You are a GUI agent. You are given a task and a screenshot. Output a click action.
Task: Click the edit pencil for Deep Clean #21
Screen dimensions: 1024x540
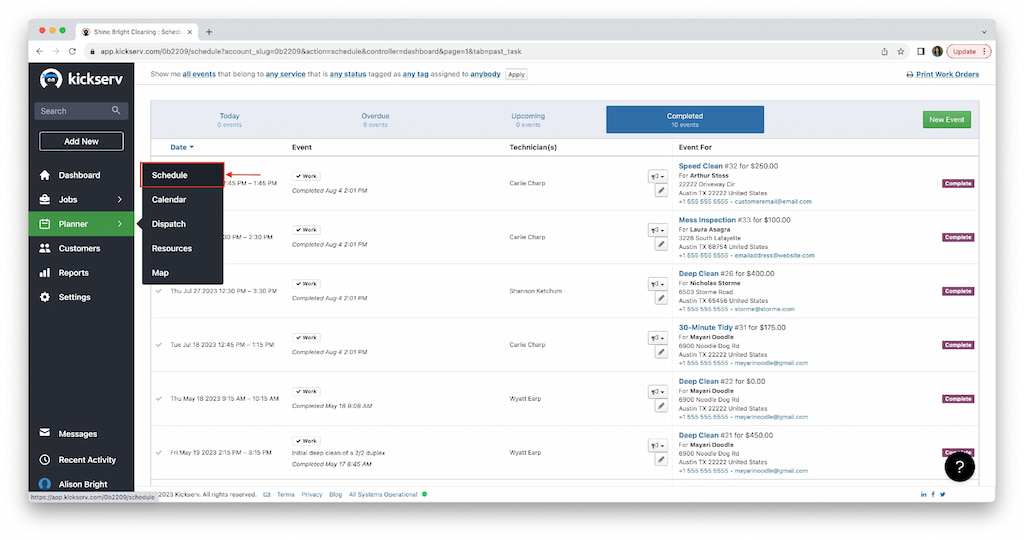(661, 460)
